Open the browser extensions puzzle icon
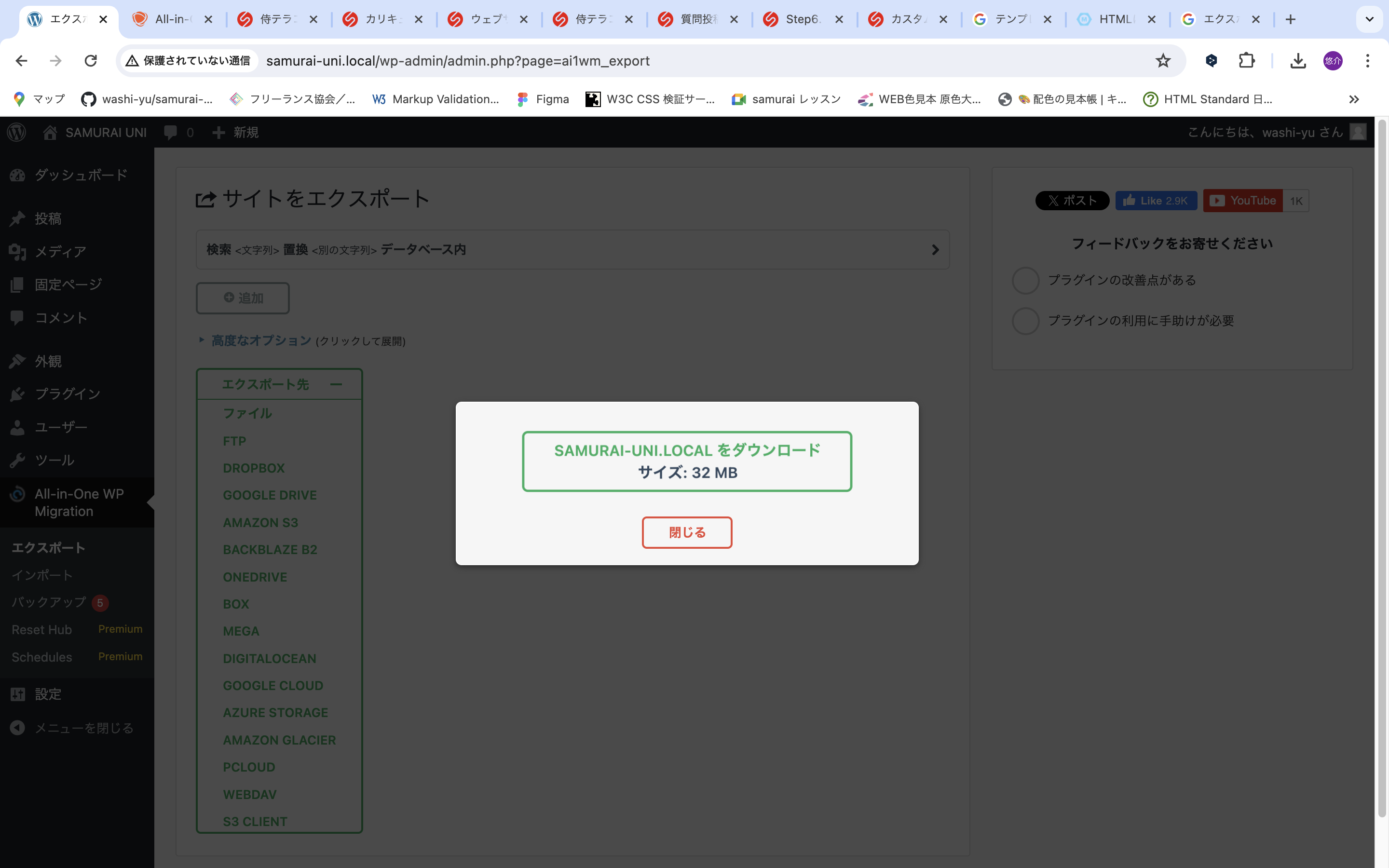Image resolution: width=1389 pixels, height=868 pixels. pos(1246,61)
